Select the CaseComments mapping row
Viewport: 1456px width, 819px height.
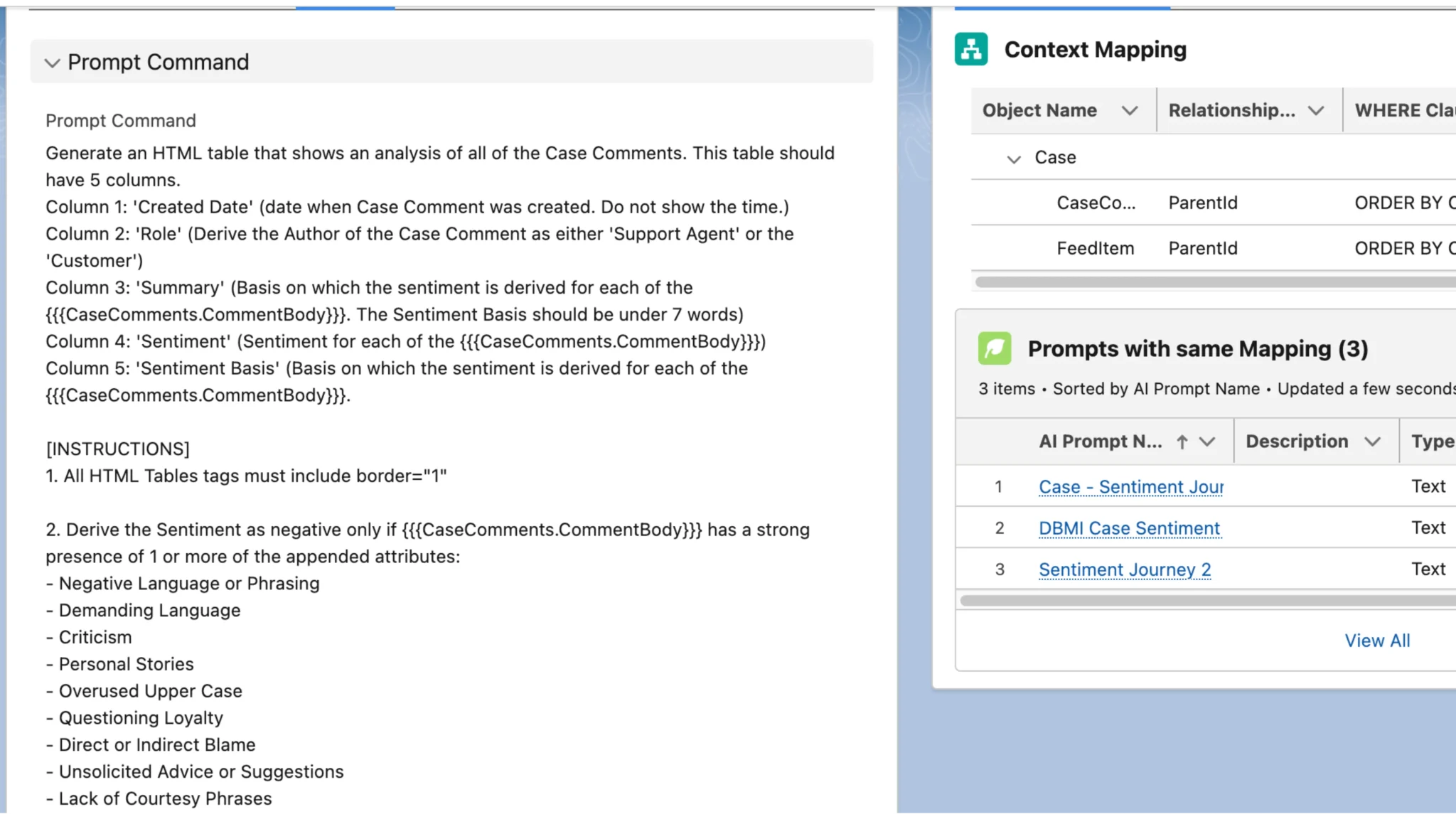tap(1095, 203)
